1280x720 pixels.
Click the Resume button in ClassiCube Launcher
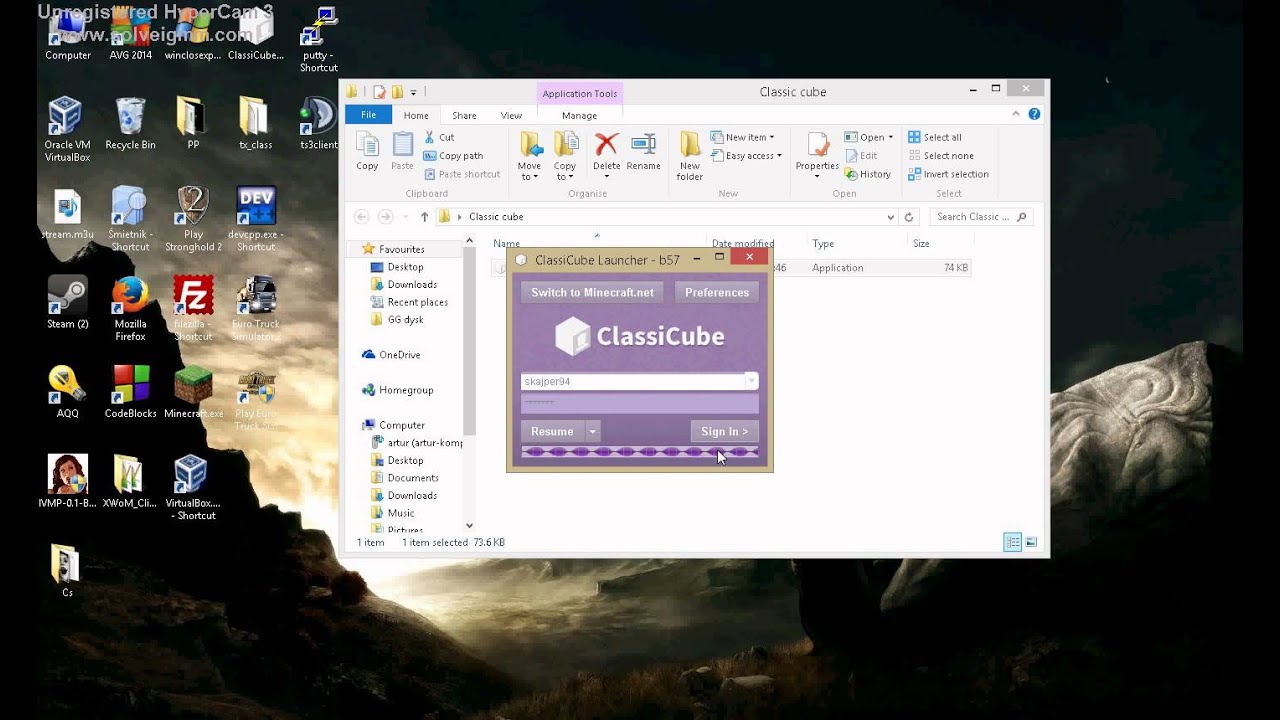click(x=552, y=432)
